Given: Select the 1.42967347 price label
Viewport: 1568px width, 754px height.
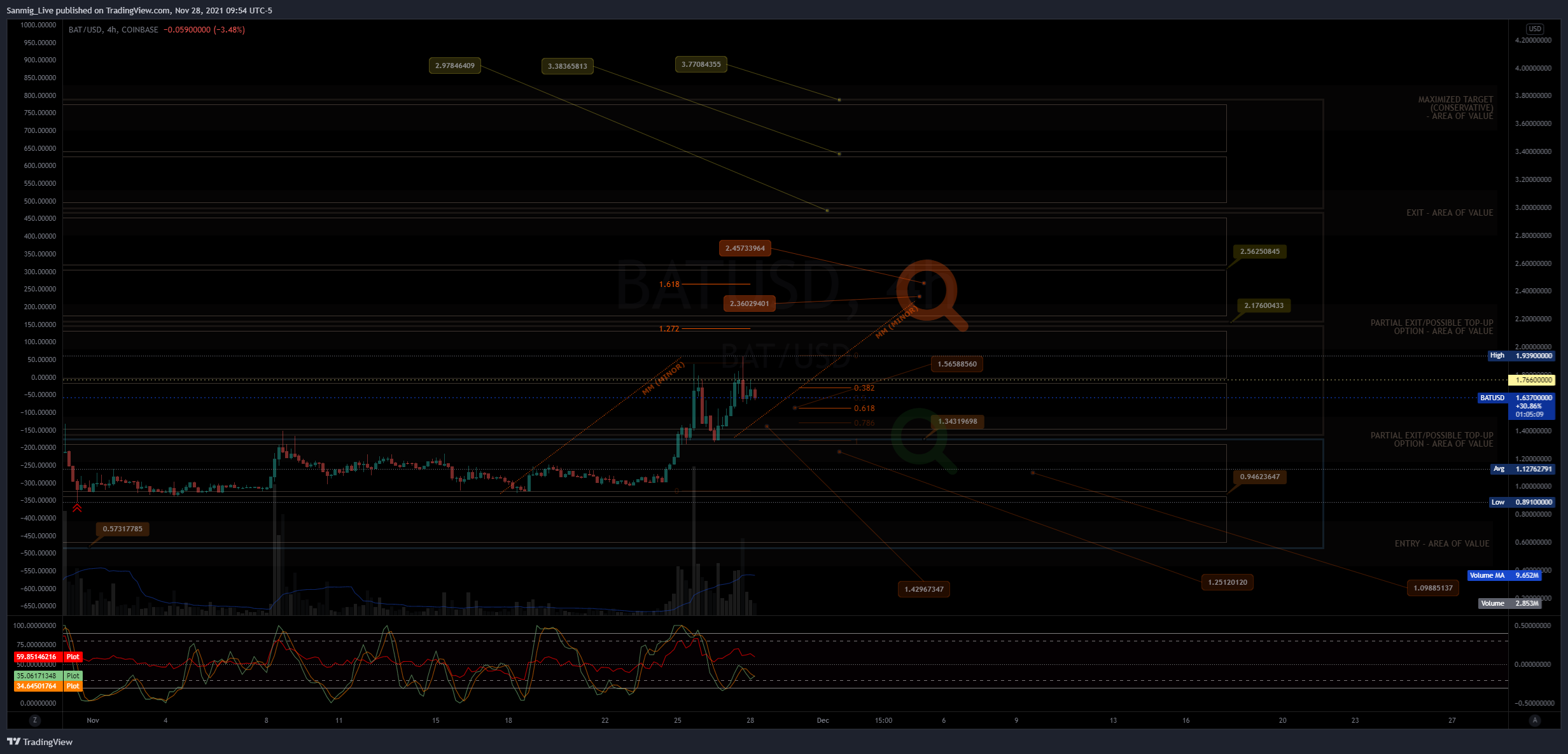Looking at the screenshot, I should pyautogui.click(x=924, y=589).
